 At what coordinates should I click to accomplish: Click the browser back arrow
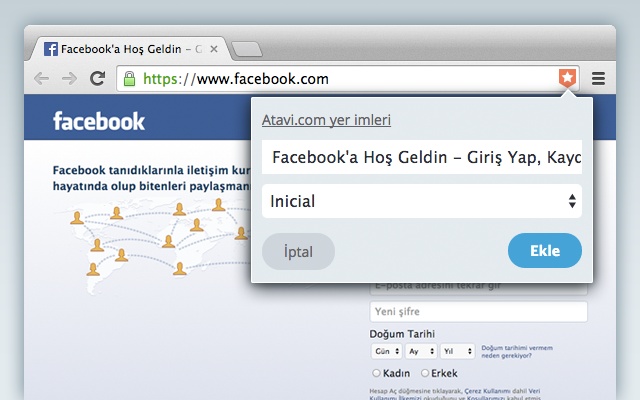coord(42,78)
